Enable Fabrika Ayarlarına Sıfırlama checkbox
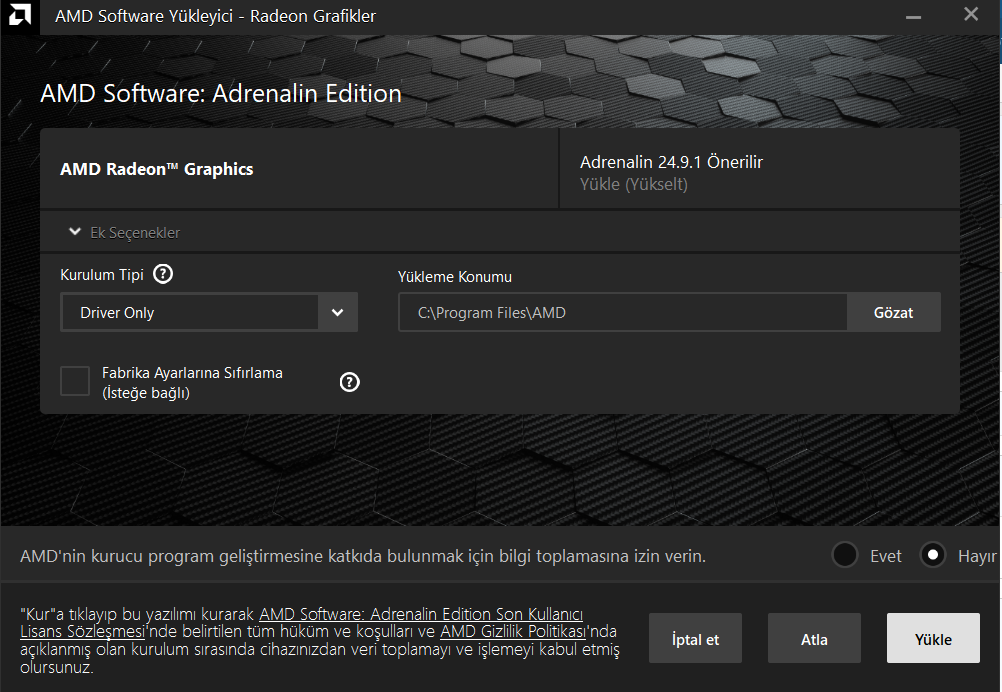The image size is (1002, 692). click(x=75, y=381)
